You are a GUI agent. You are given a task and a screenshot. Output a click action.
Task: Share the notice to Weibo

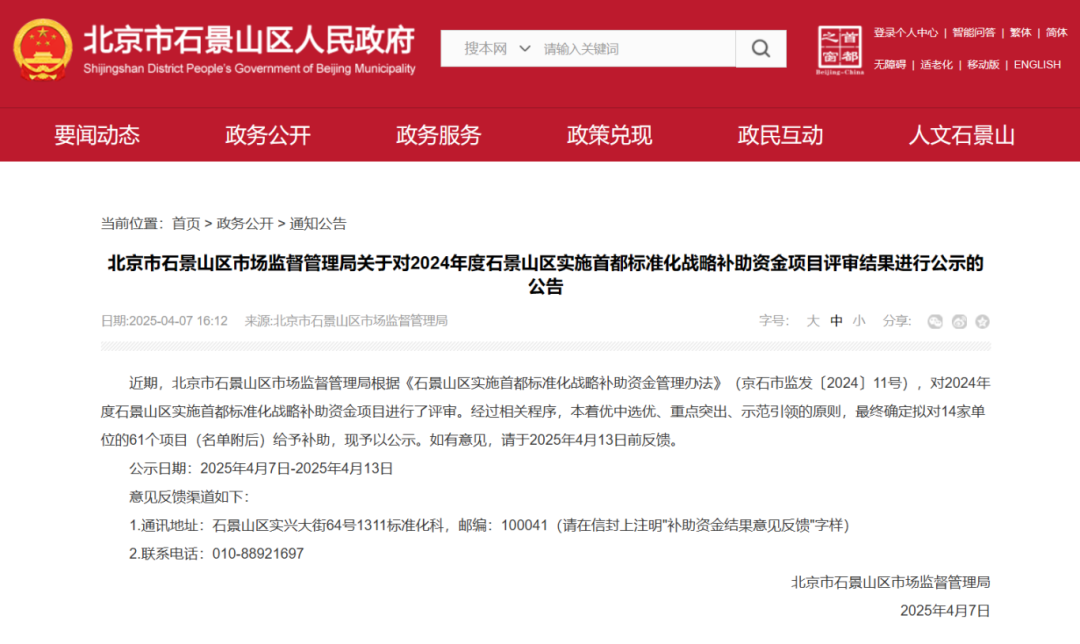958,322
